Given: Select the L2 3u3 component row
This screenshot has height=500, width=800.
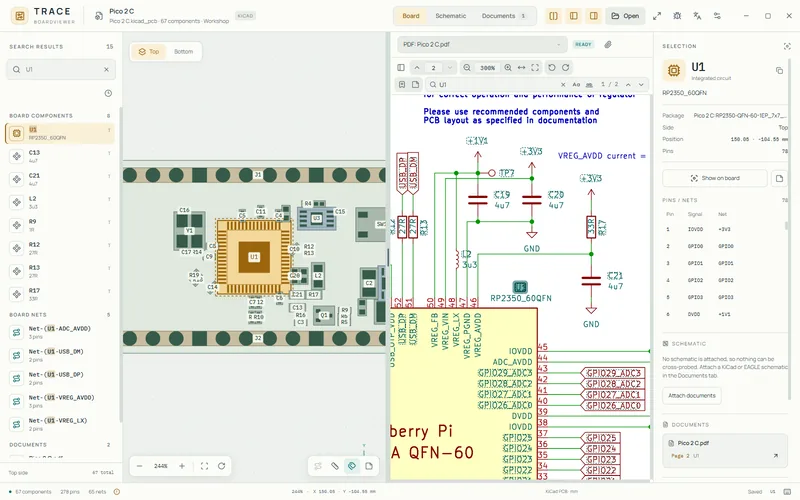Looking at the screenshot, I should (x=60, y=202).
